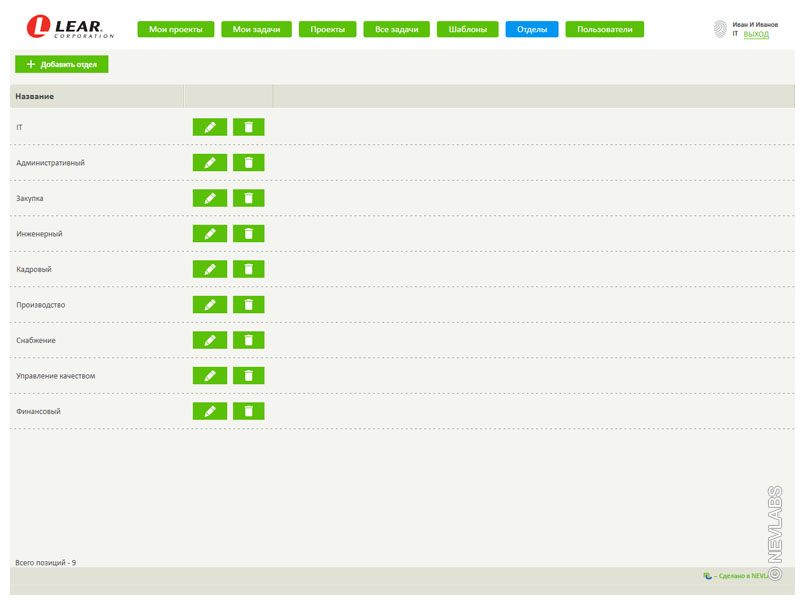Go to the Проекты section
Screen dimensions: 805x605
coord(327,30)
